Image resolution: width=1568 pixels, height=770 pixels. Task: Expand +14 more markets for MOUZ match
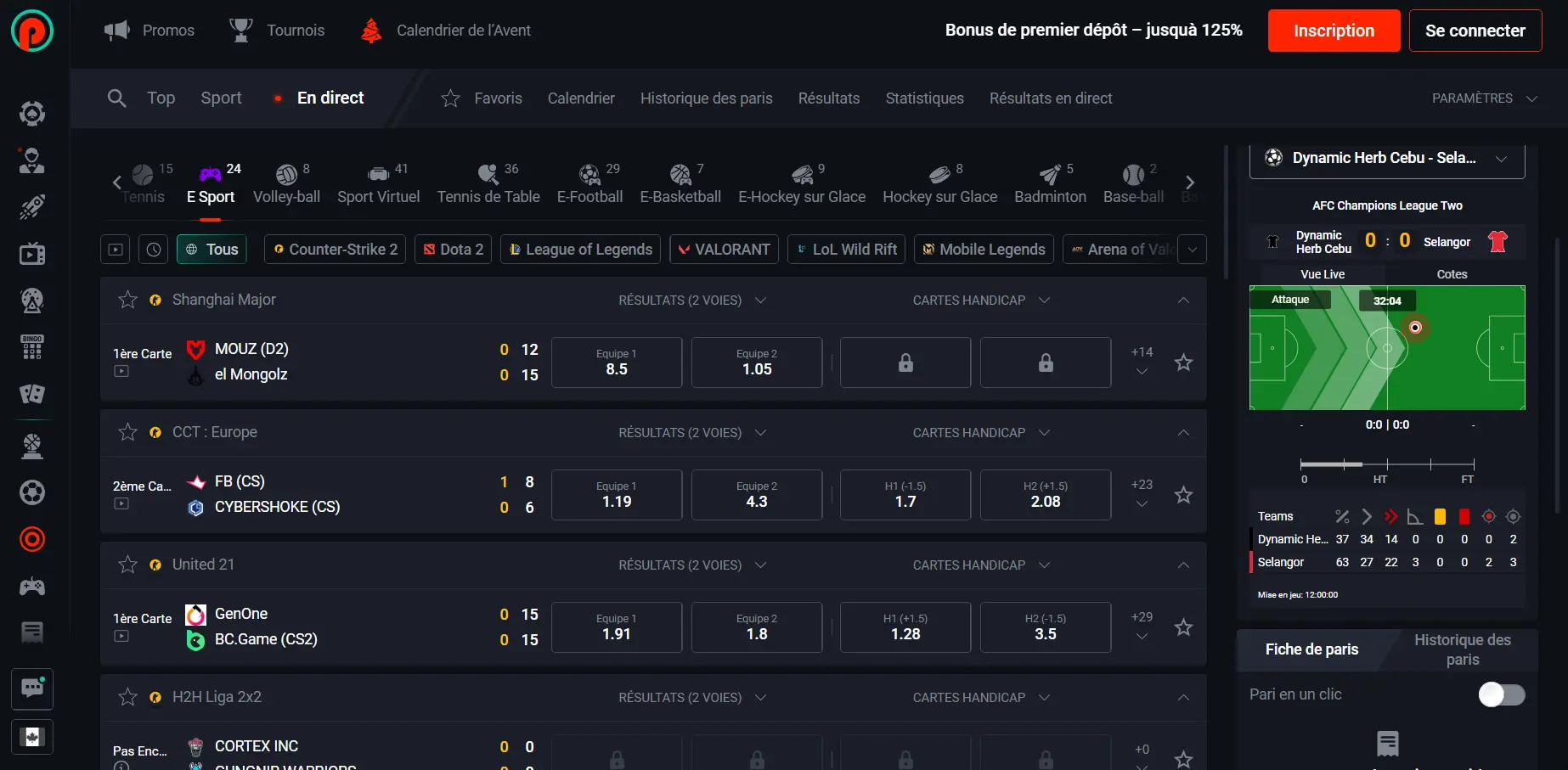[x=1142, y=361]
